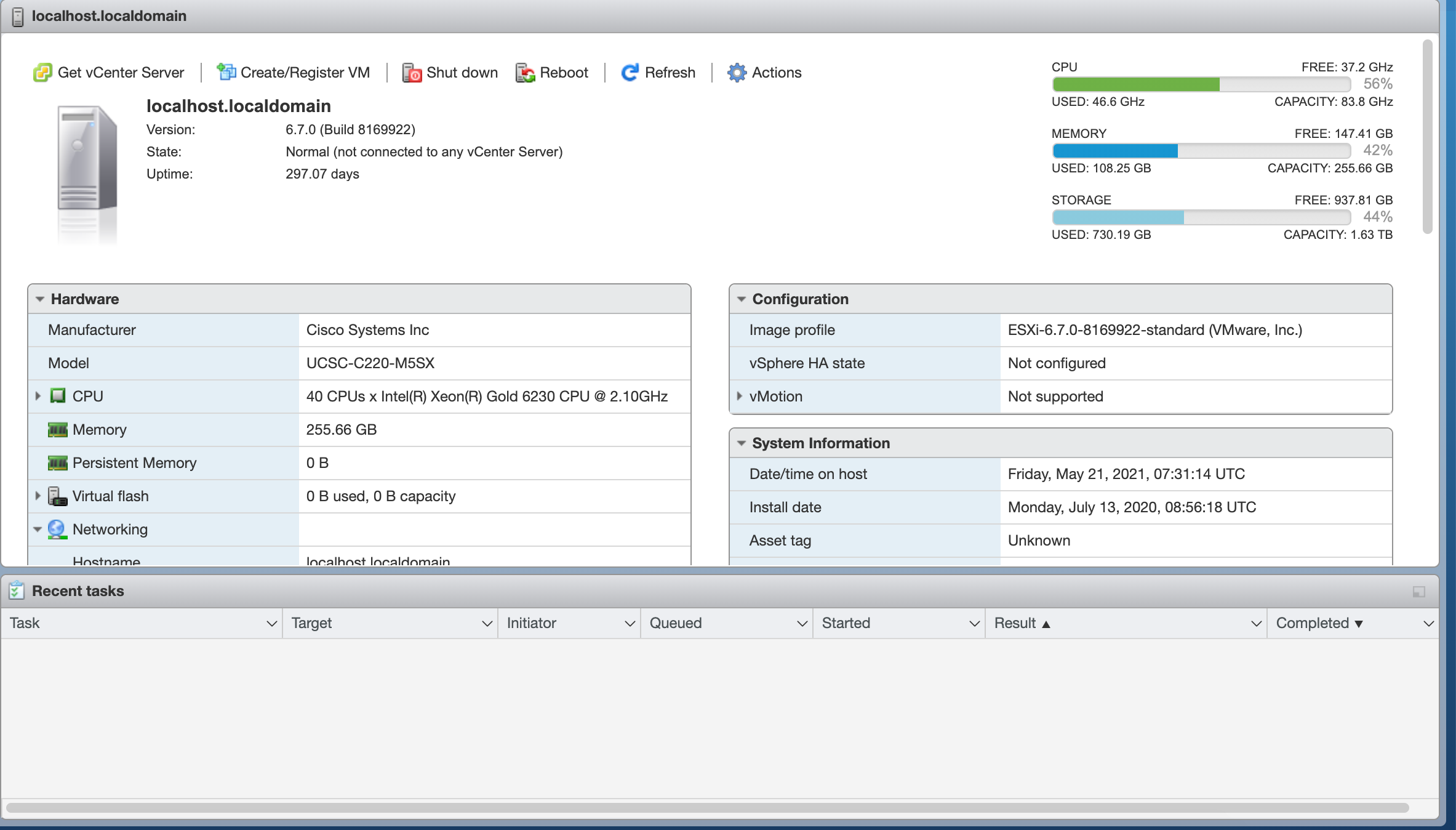This screenshot has width=1456, height=830.
Task: Open the Actions gear icon
Action: [x=737, y=73]
